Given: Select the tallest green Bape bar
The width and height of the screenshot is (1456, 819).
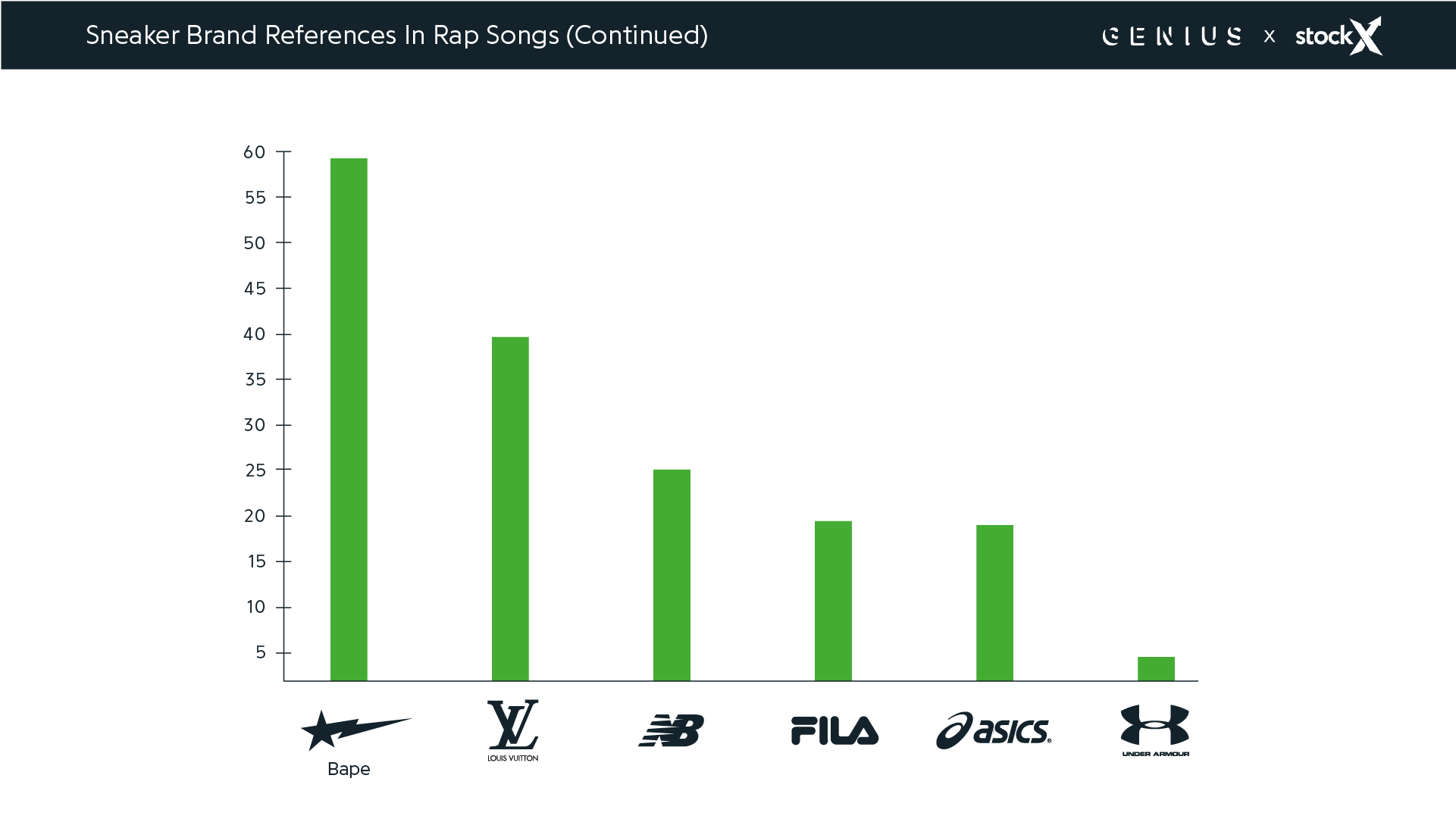Looking at the screenshot, I should pyautogui.click(x=349, y=419).
